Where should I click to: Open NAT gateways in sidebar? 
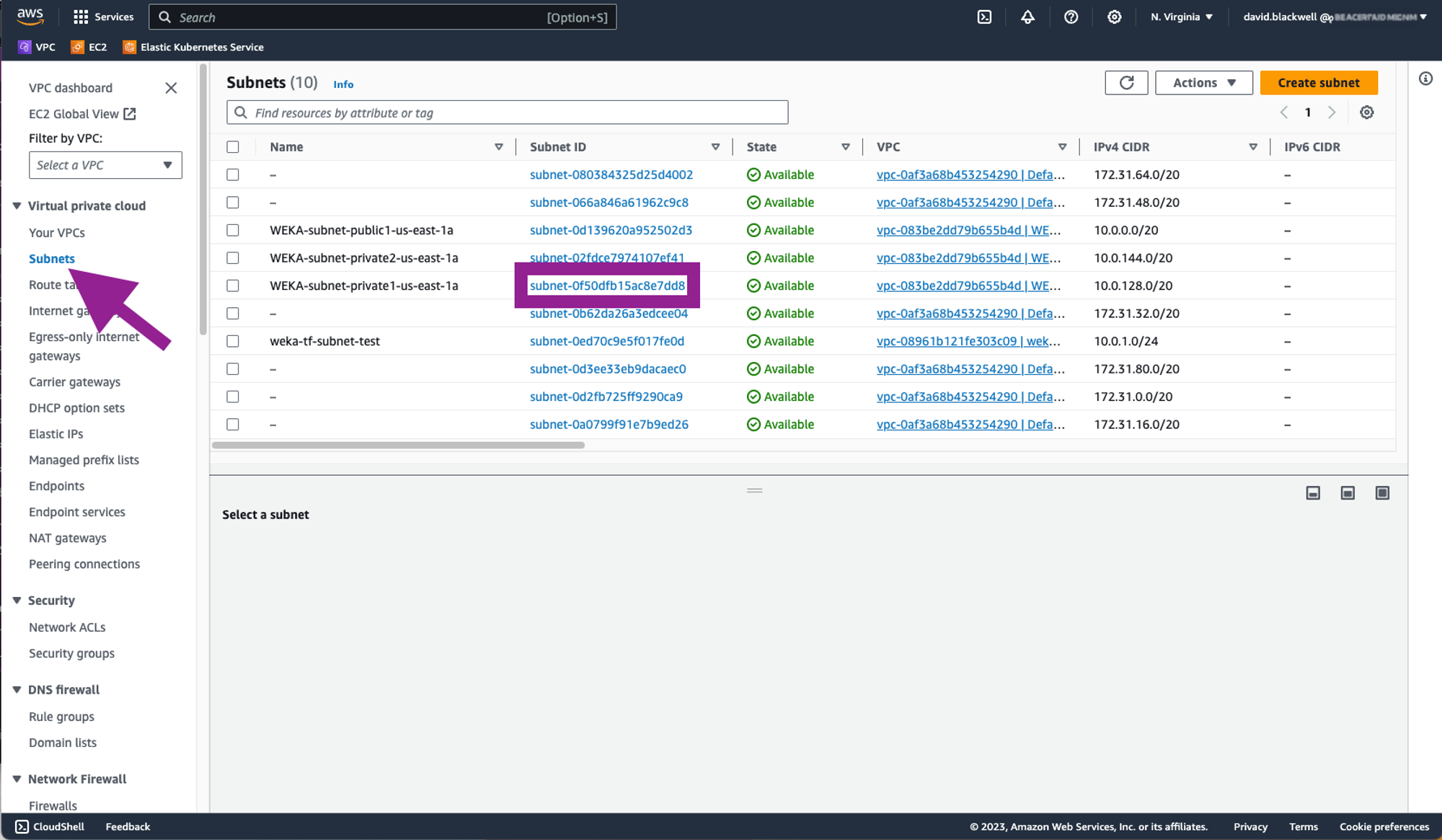point(67,538)
